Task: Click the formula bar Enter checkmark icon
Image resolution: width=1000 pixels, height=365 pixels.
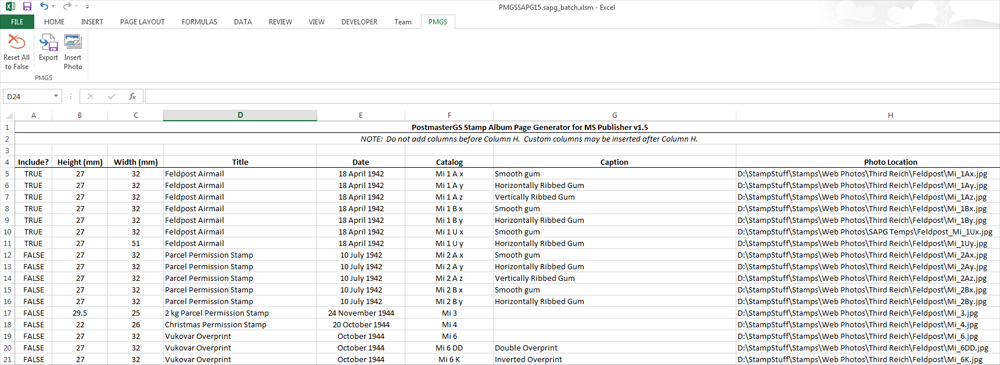Action: click(112, 96)
